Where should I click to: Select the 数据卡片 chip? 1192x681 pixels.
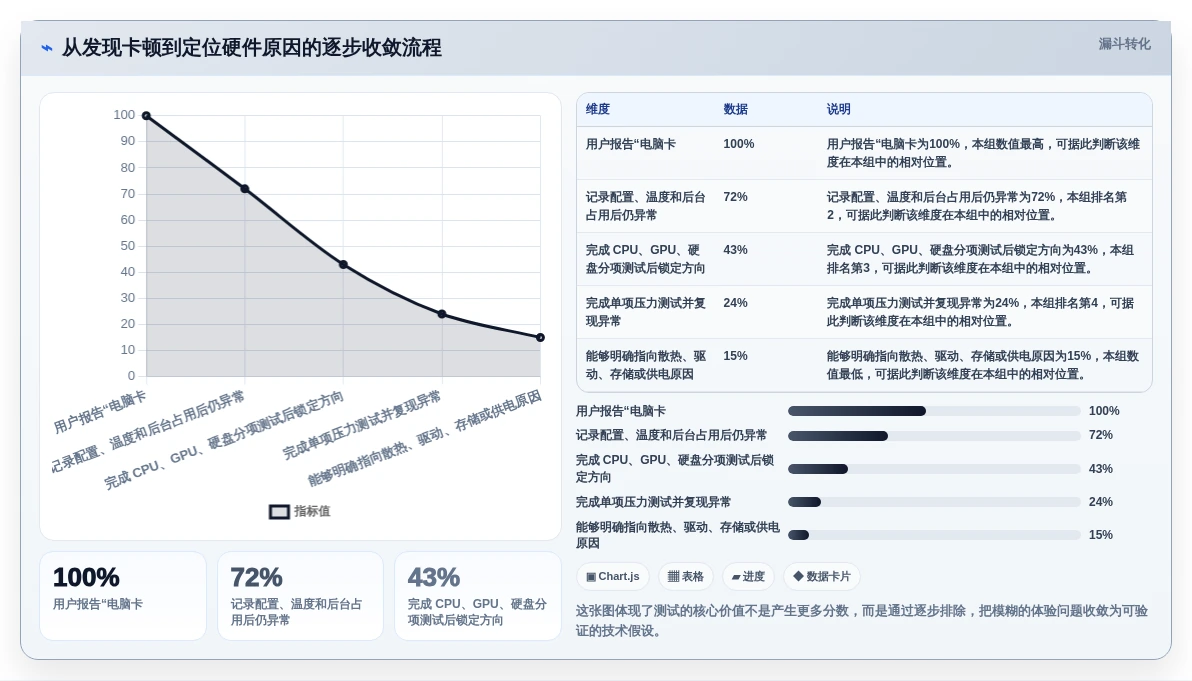click(822, 576)
